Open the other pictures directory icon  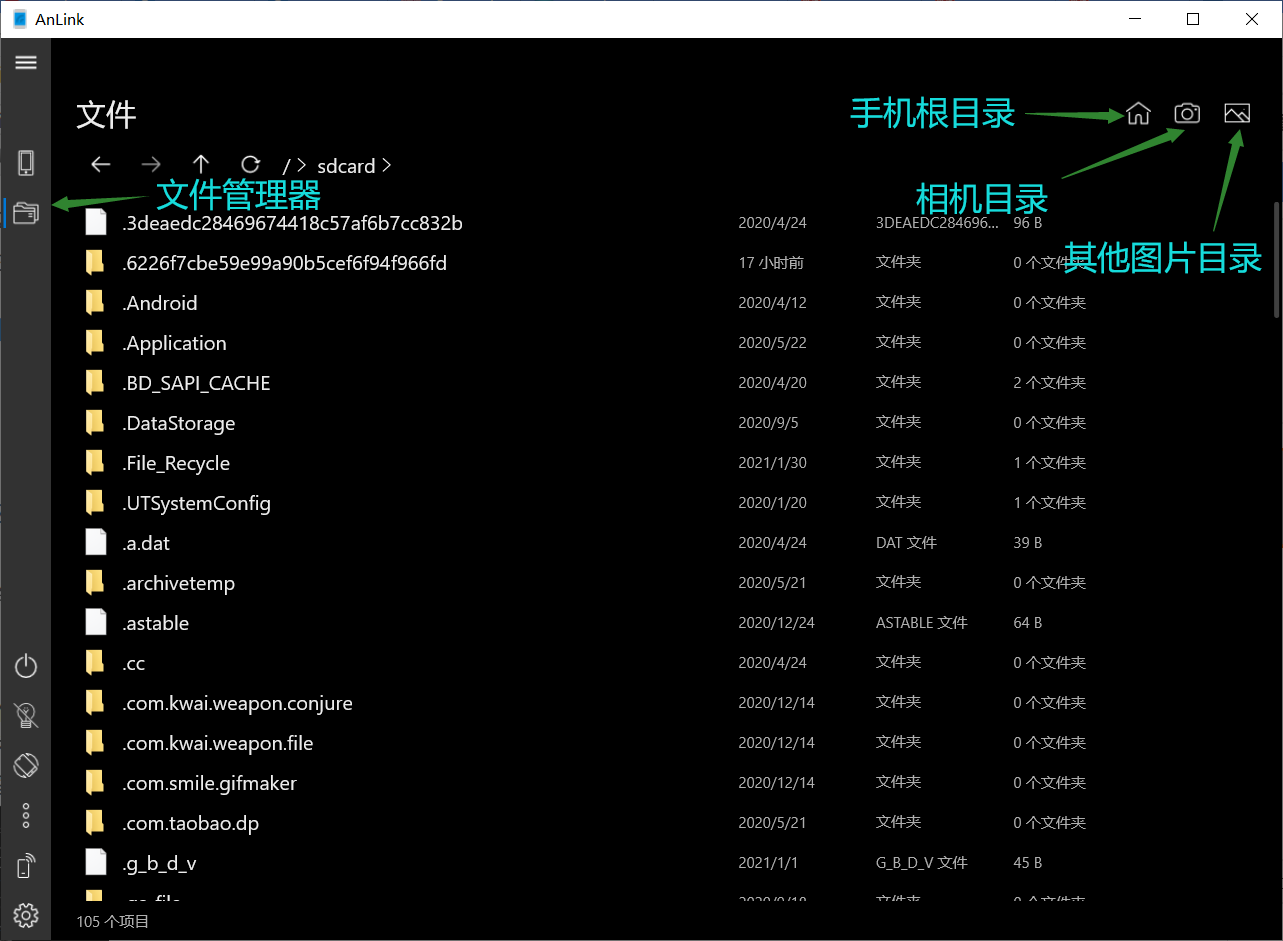(x=1237, y=114)
